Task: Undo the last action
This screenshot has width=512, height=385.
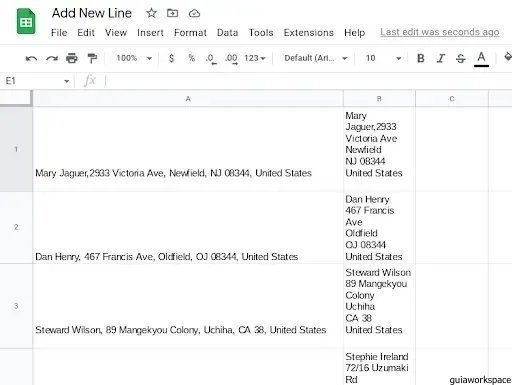Action: (x=31, y=59)
